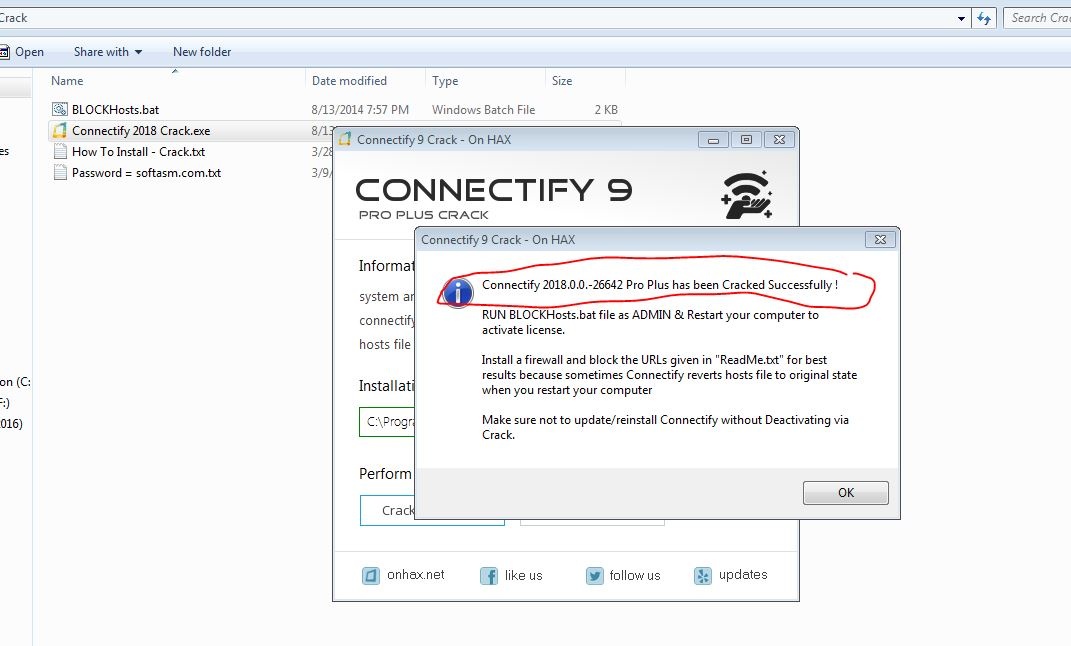Close the Connectify 9 Crack message dialog
Viewport: 1071px width, 646px height.
880,240
